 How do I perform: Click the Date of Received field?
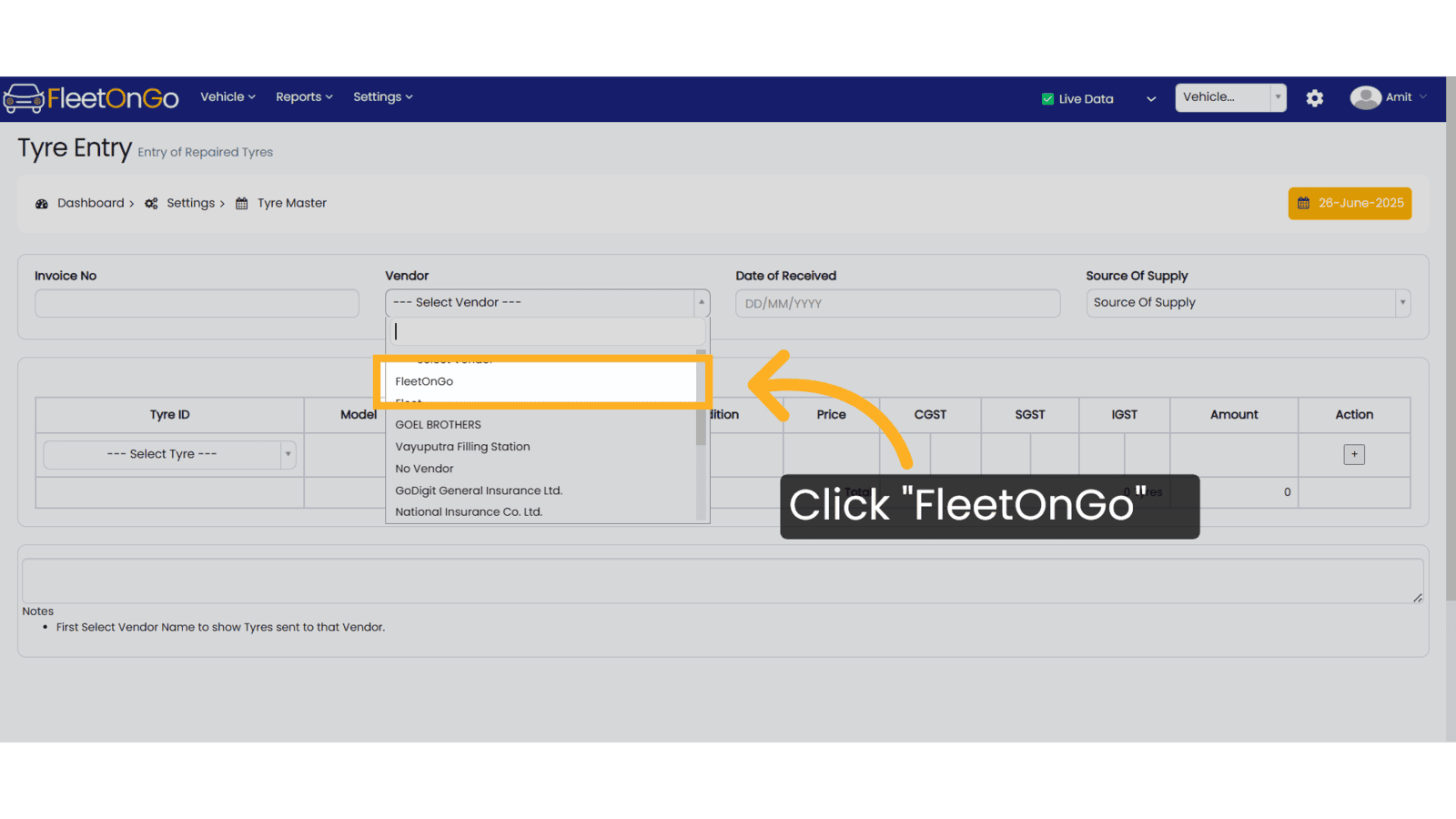tap(897, 303)
